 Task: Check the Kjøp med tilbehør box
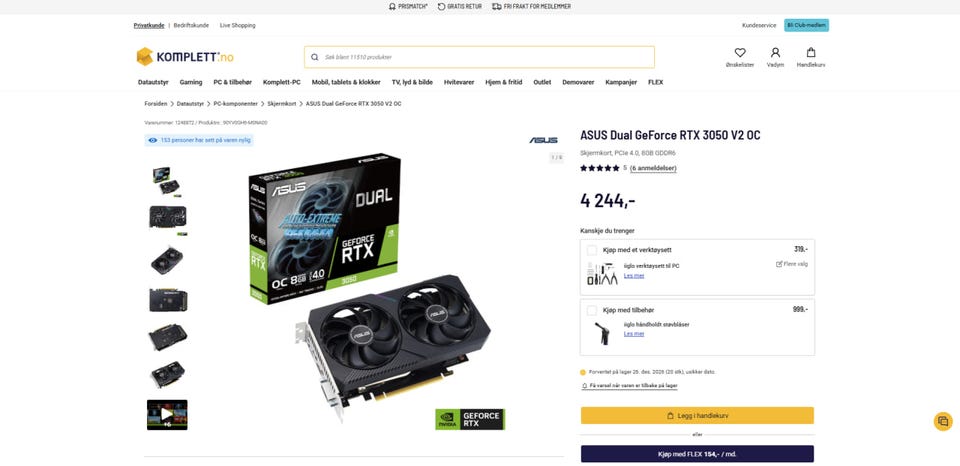pyautogui.click(x=591, y=310)
